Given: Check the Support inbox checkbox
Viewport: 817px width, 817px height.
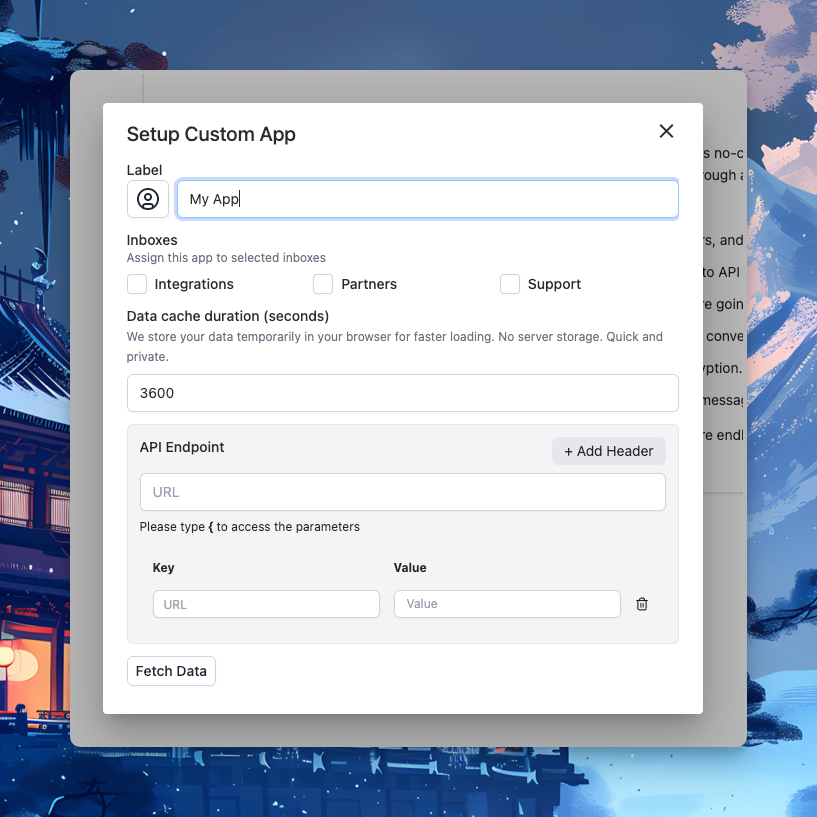Looking at the screenshot, I should 510,284.
